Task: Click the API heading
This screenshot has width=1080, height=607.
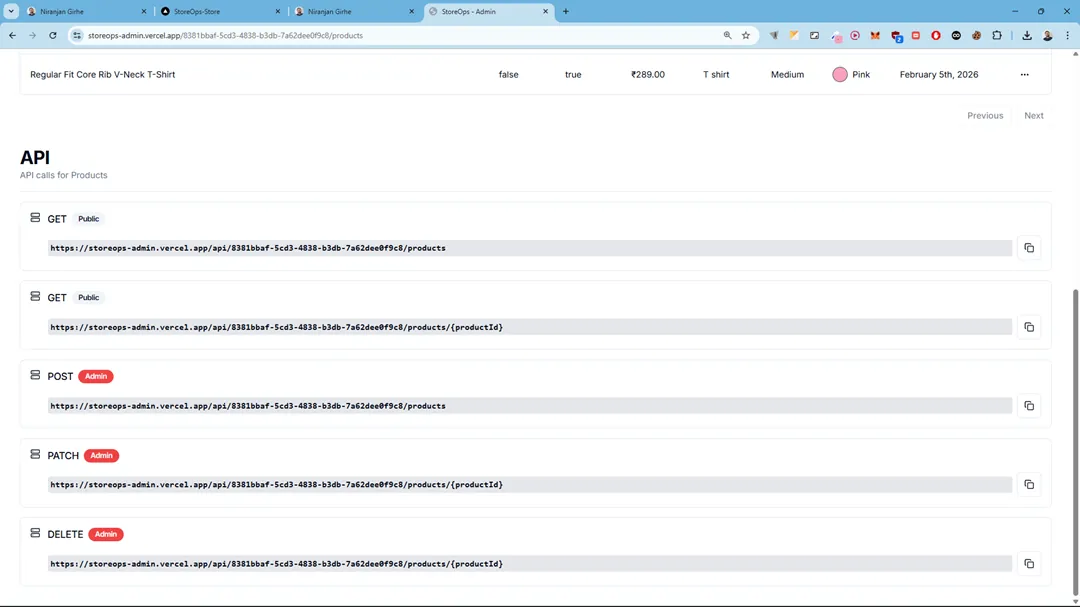Action: pos(35,157)
